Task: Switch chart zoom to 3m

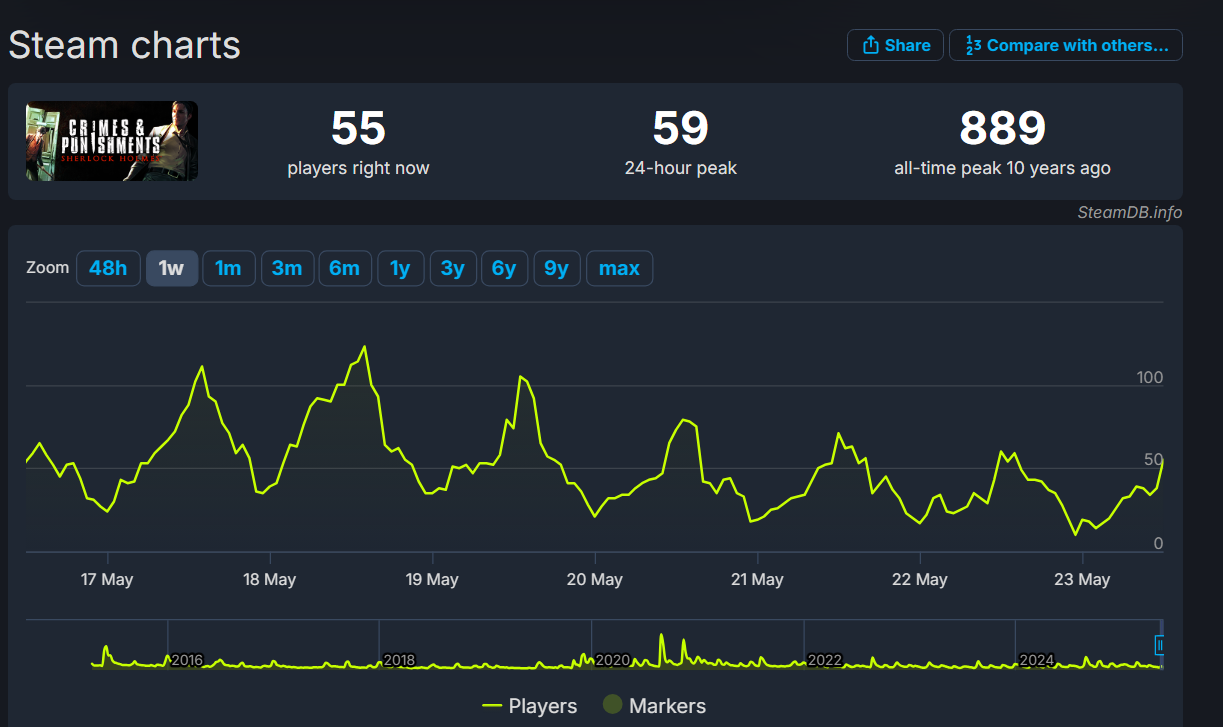Action: point(287,268)
